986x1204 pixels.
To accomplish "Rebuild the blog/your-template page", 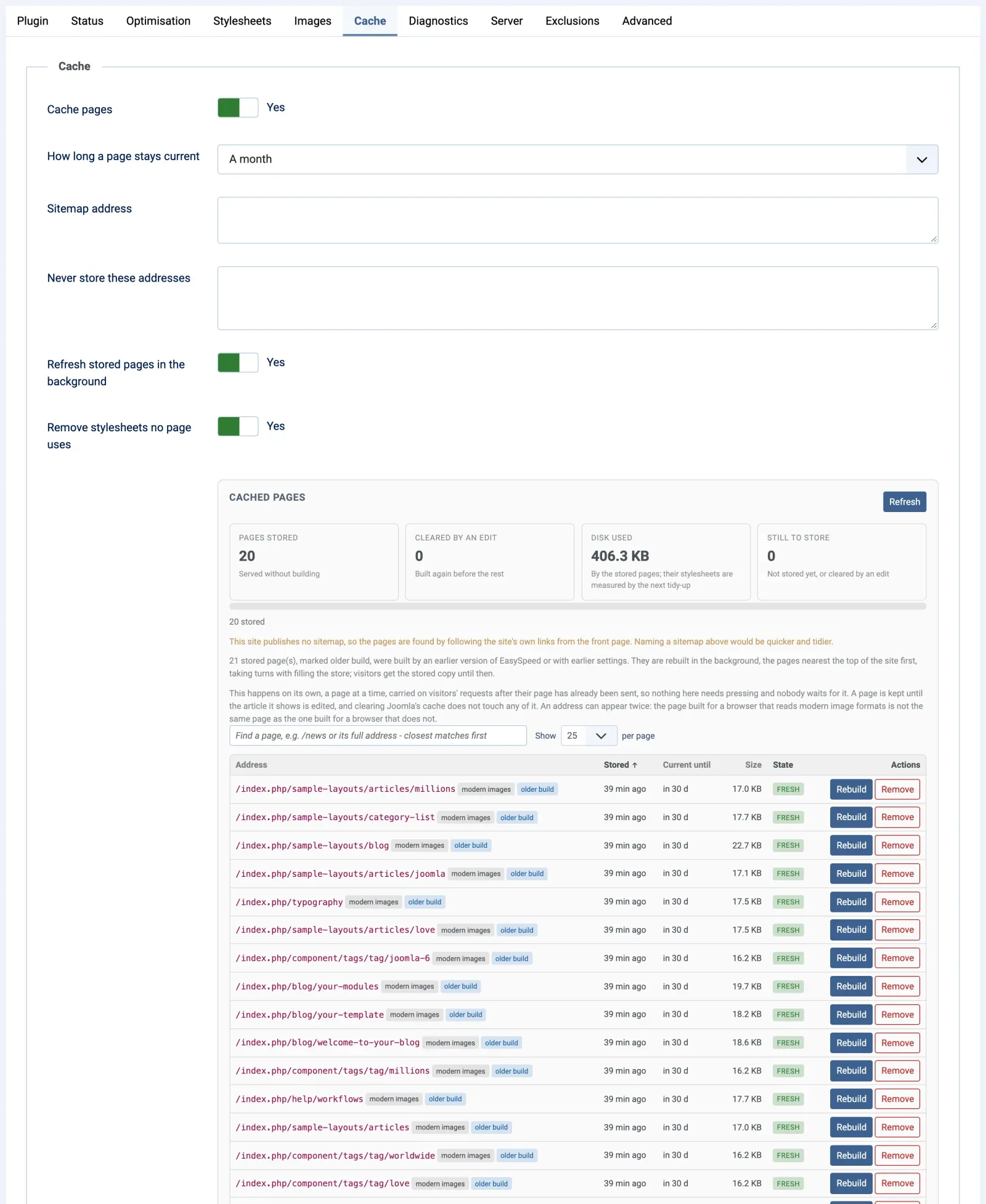I will pos(851,1015).
